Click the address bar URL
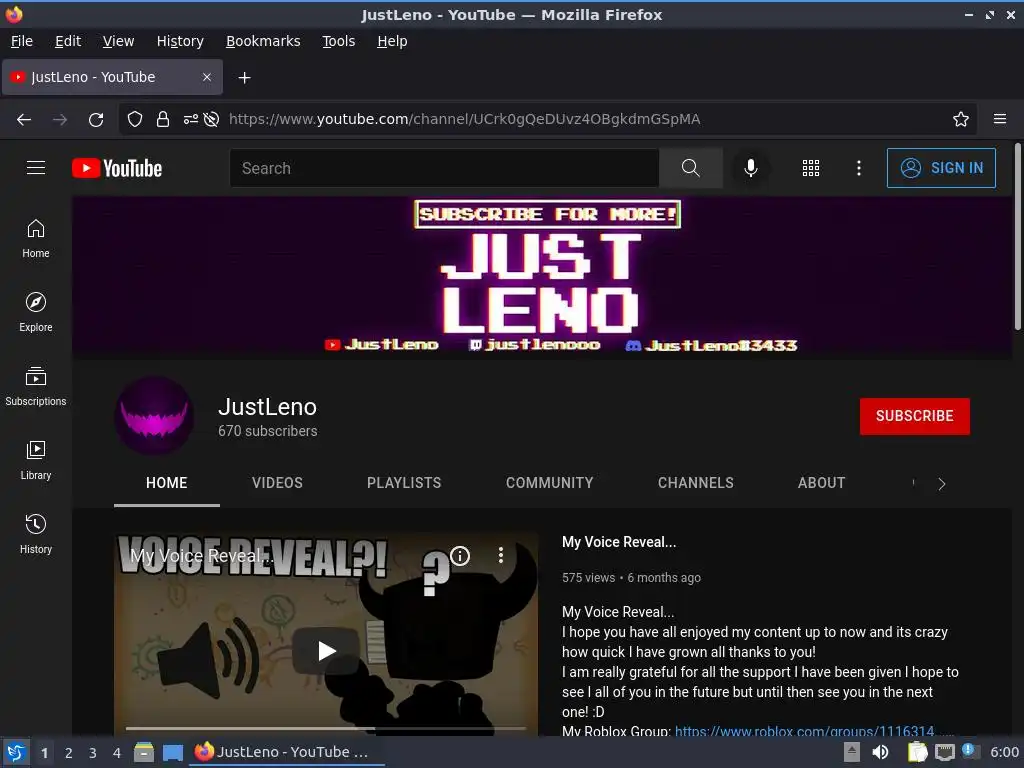This screenshot has width=1024, height=768. 464,119
